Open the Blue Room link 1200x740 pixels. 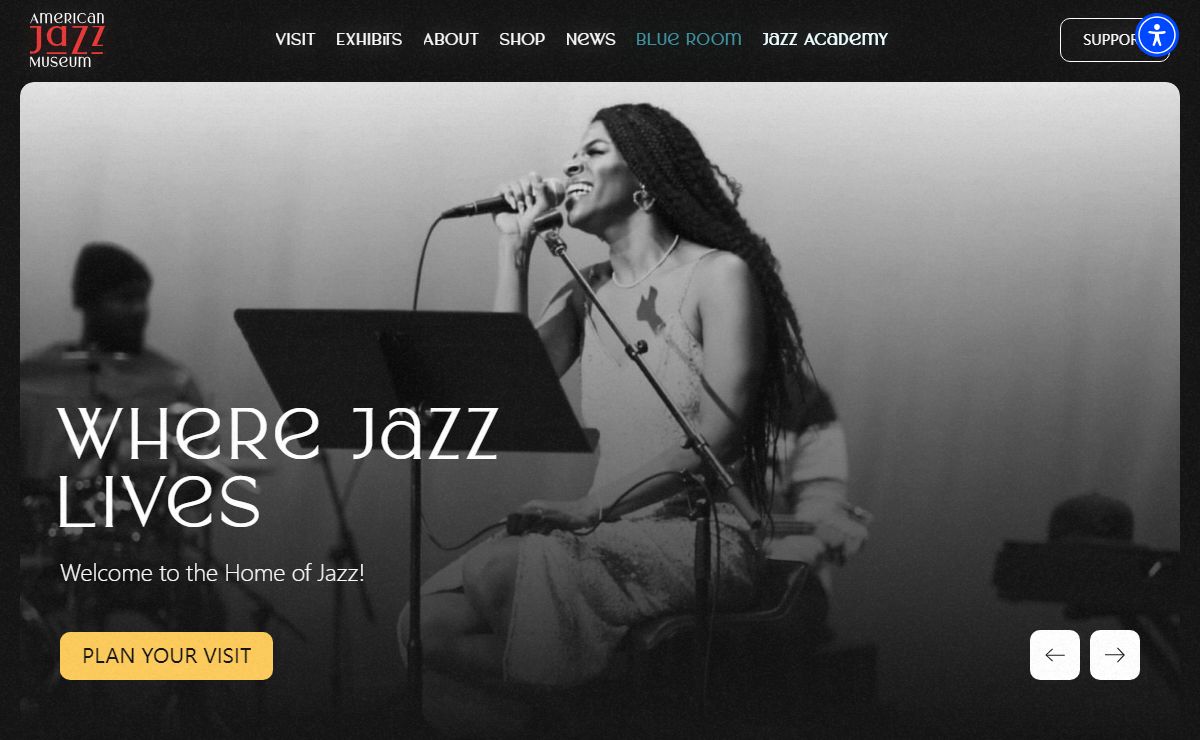pyautogui.click(x=689, y=39)
